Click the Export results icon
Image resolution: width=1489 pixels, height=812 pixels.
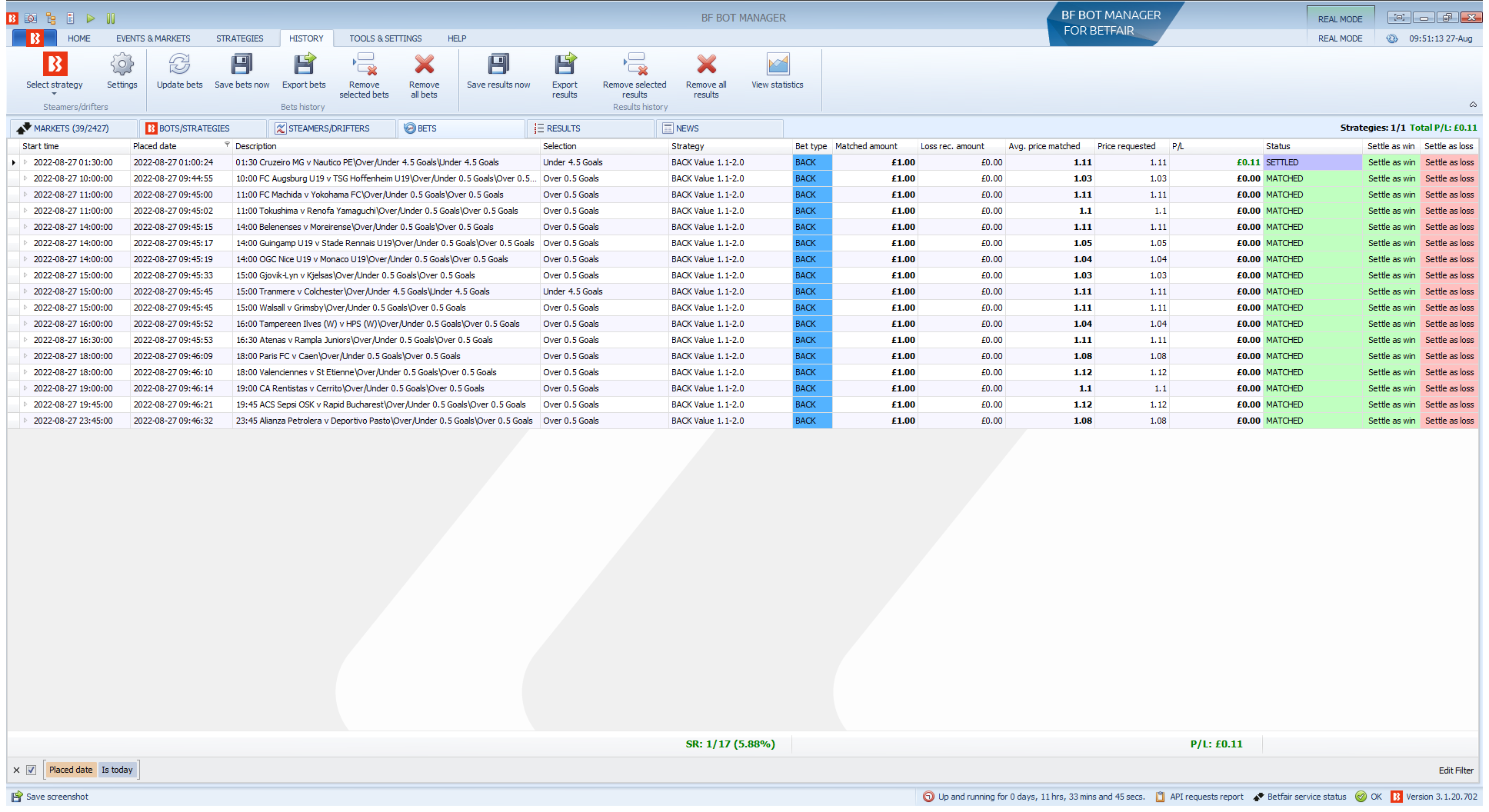coord(565,65)
